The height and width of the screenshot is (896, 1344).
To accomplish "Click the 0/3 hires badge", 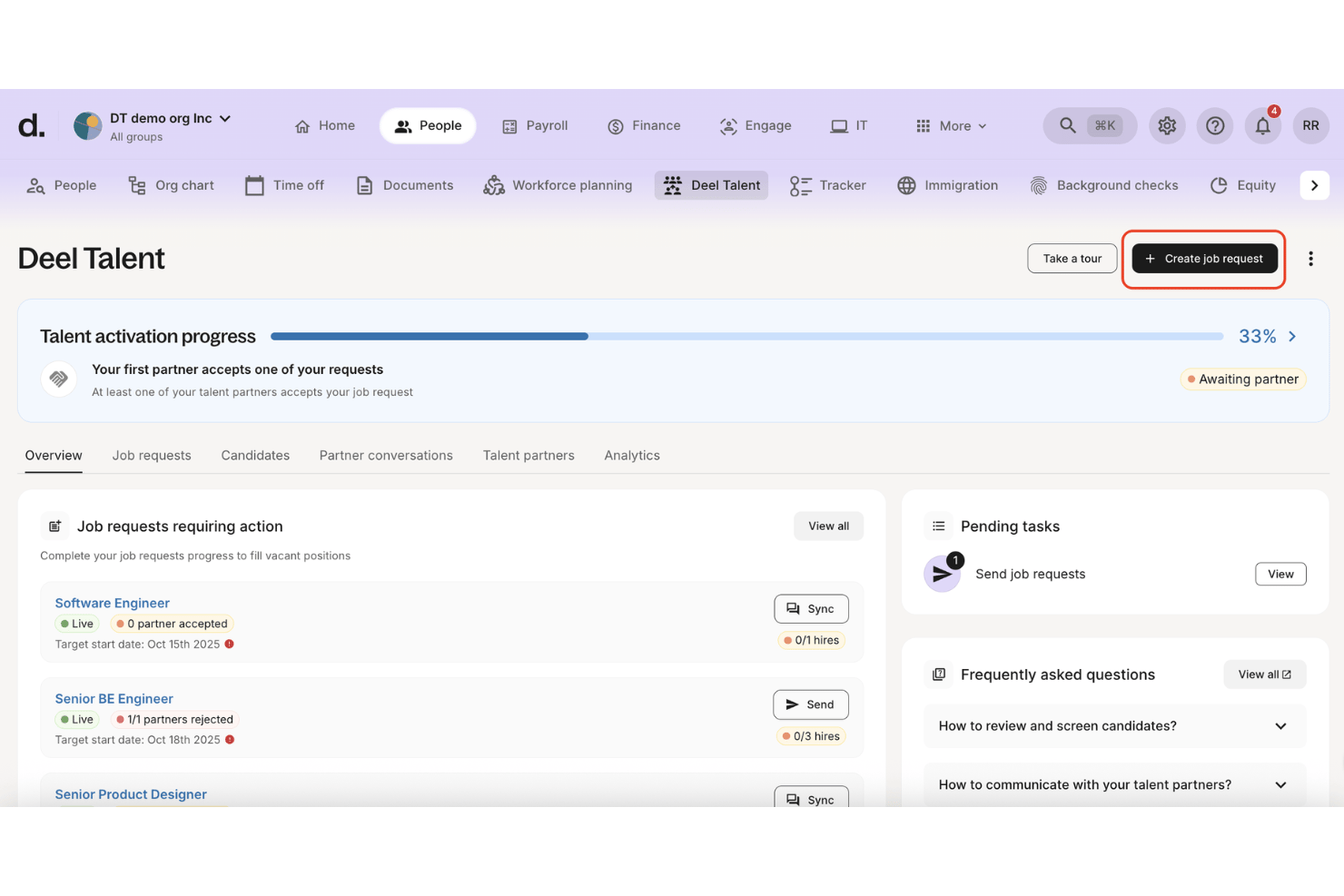I will (811, 736).
